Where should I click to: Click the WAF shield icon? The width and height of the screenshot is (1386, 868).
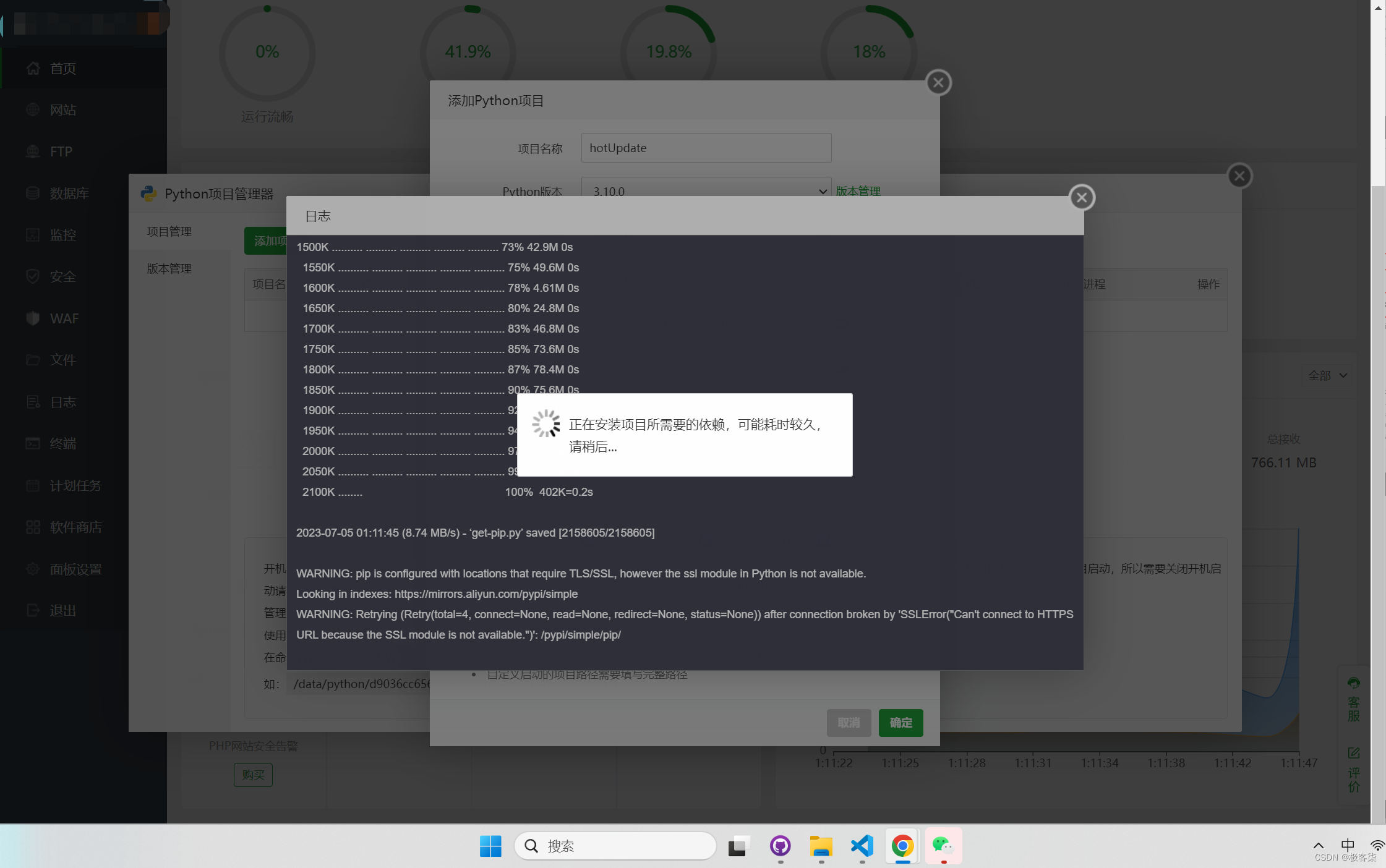click(x=33, y=318)
